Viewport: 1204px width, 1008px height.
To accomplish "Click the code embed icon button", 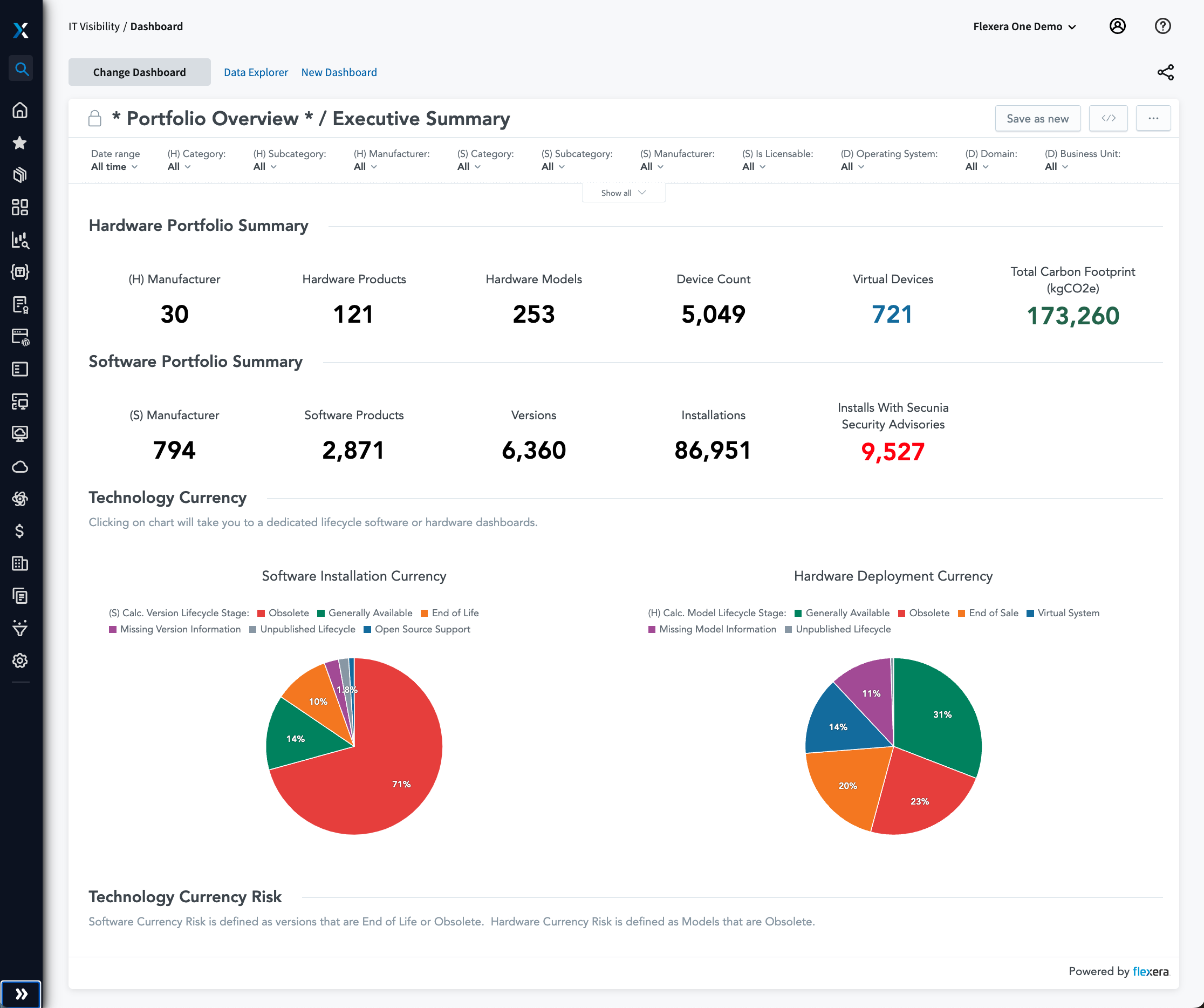I will click(1108, 118).
